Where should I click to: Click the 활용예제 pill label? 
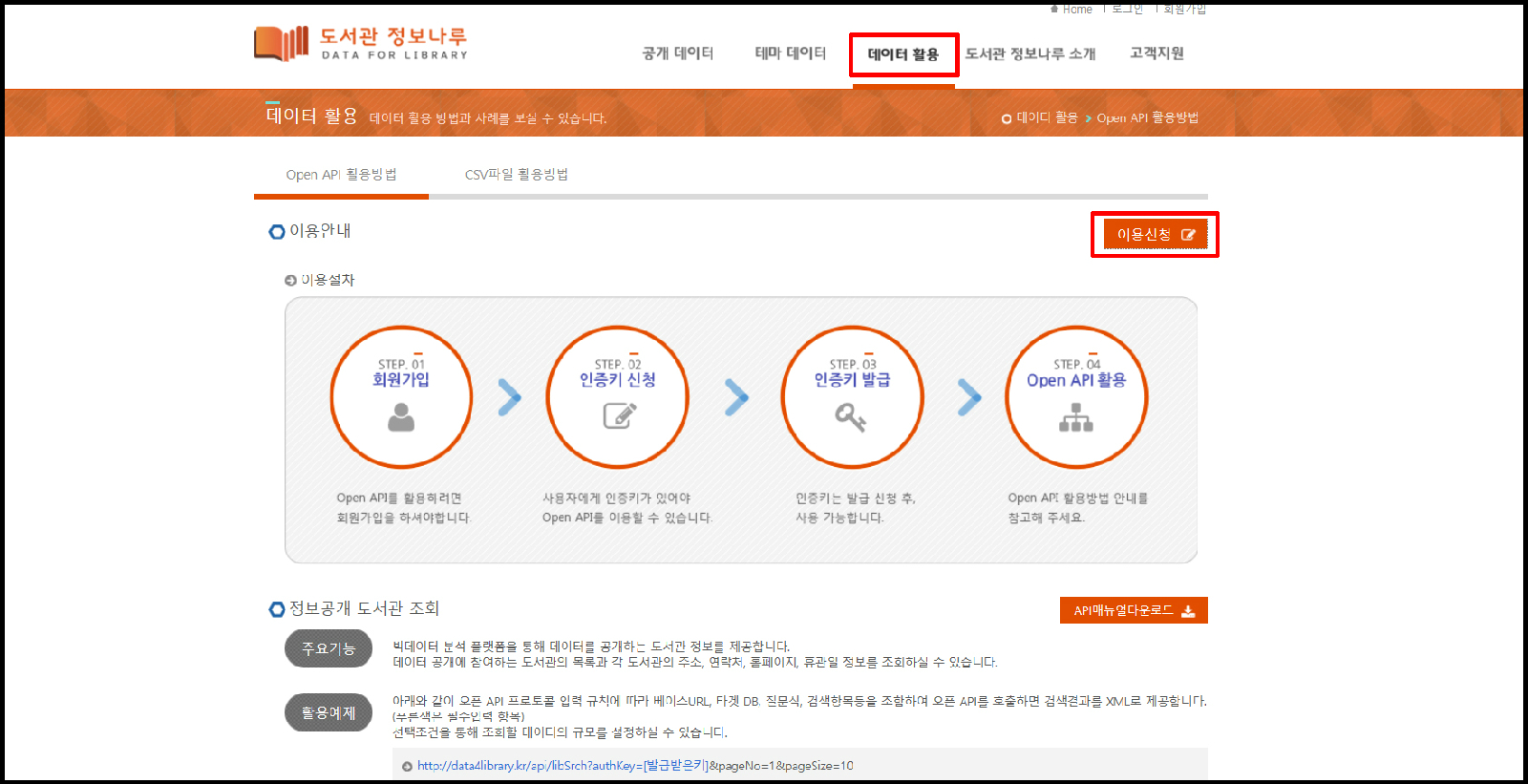(x=329, y=712)
